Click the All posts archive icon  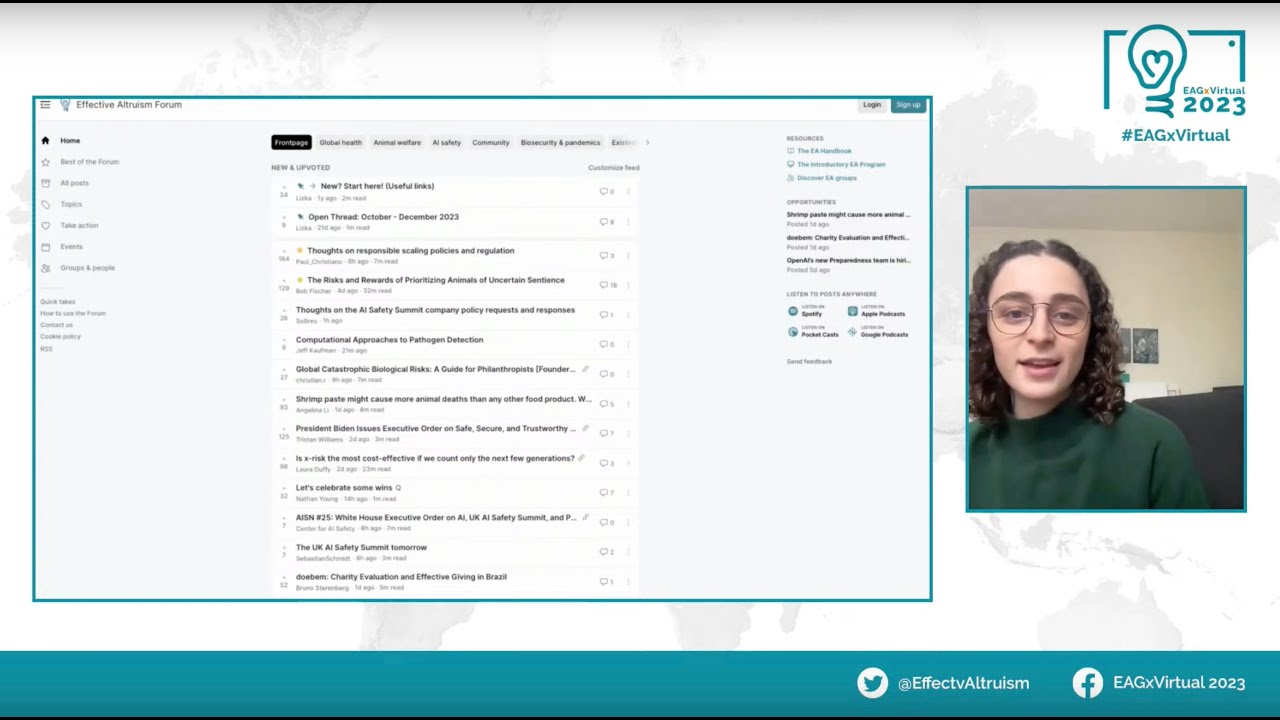click(45, 183)
